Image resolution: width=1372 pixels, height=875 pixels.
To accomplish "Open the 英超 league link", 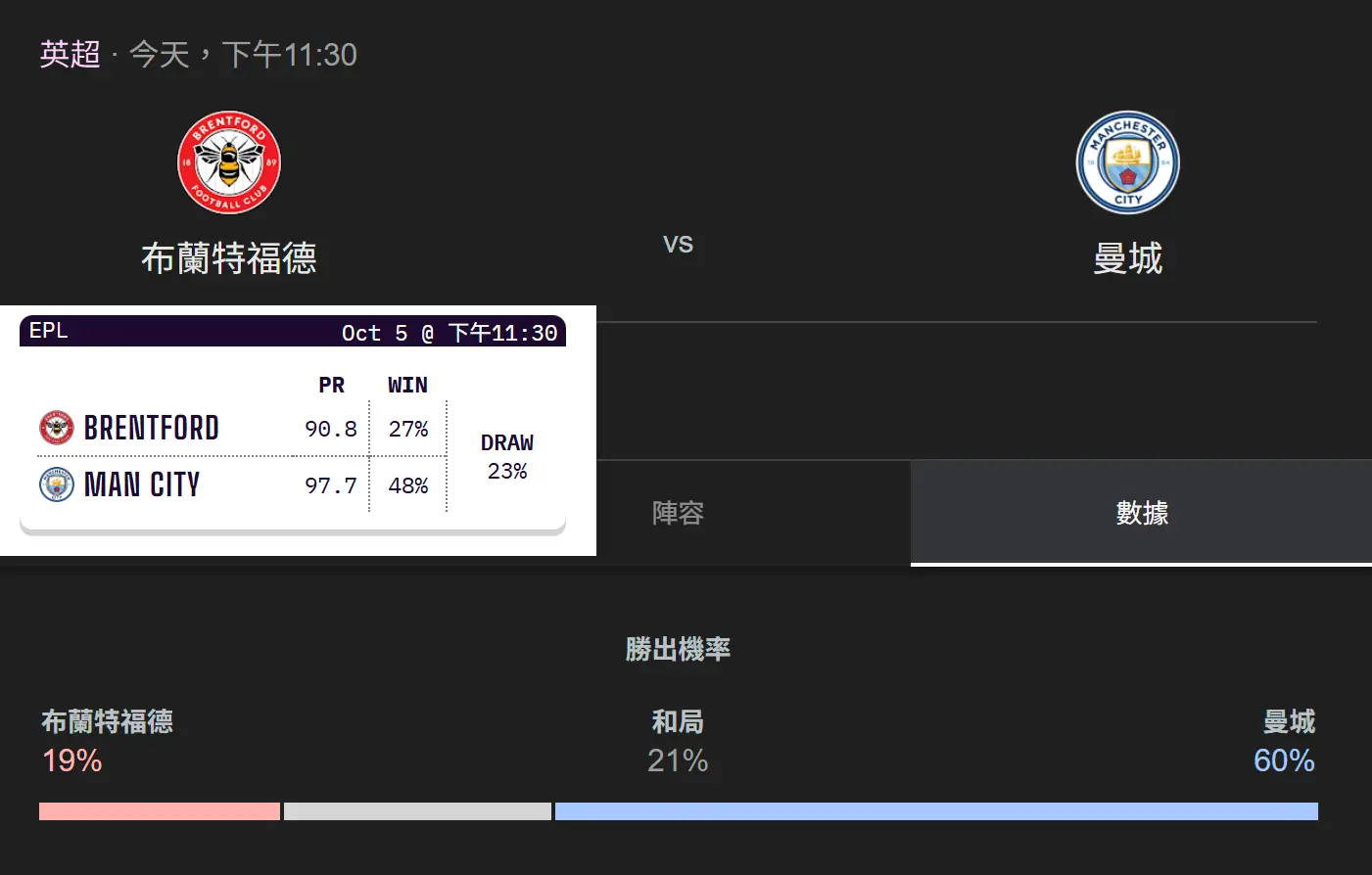I will 70,54.
